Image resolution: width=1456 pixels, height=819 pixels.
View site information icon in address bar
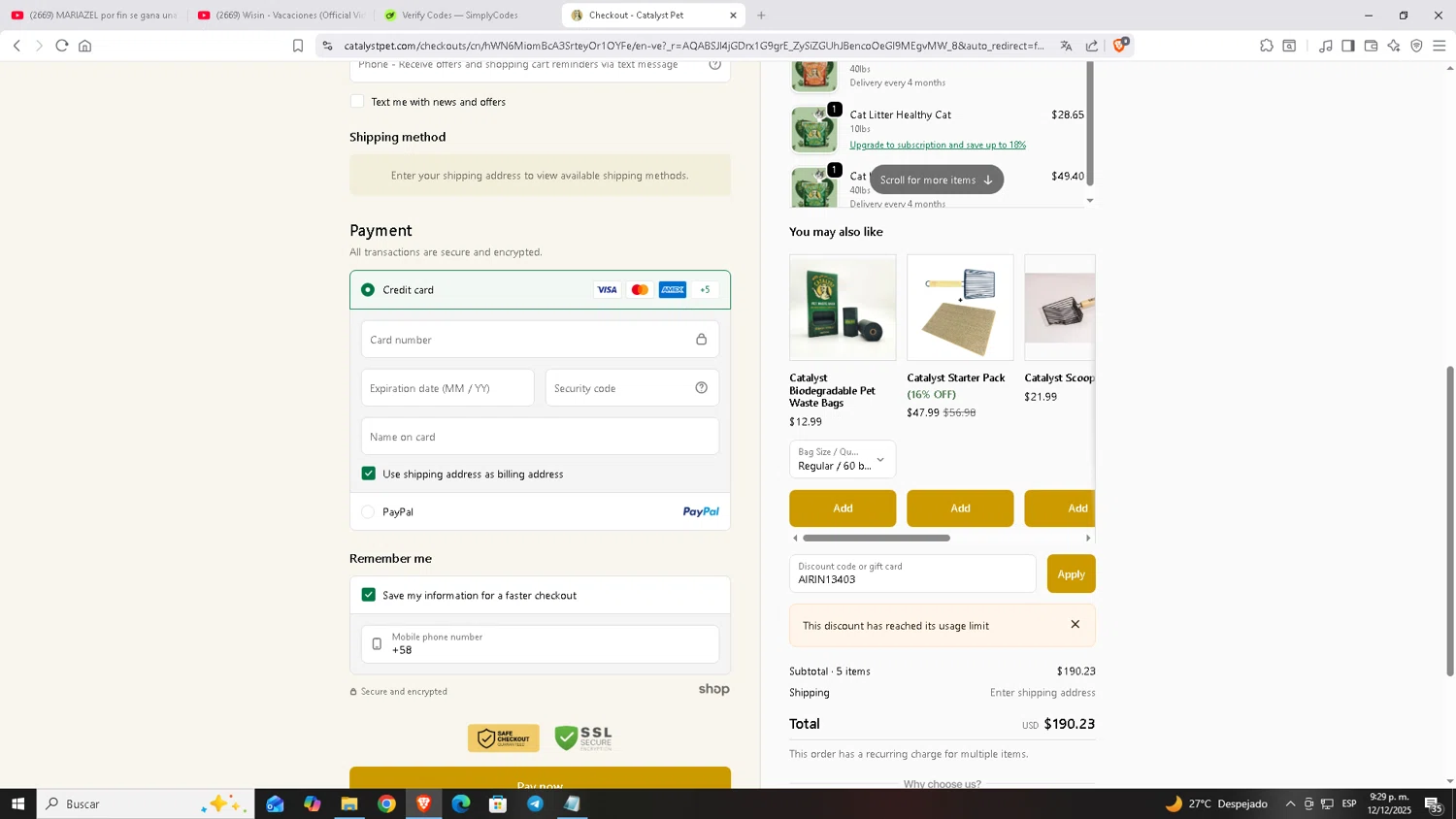click(327, 46)
